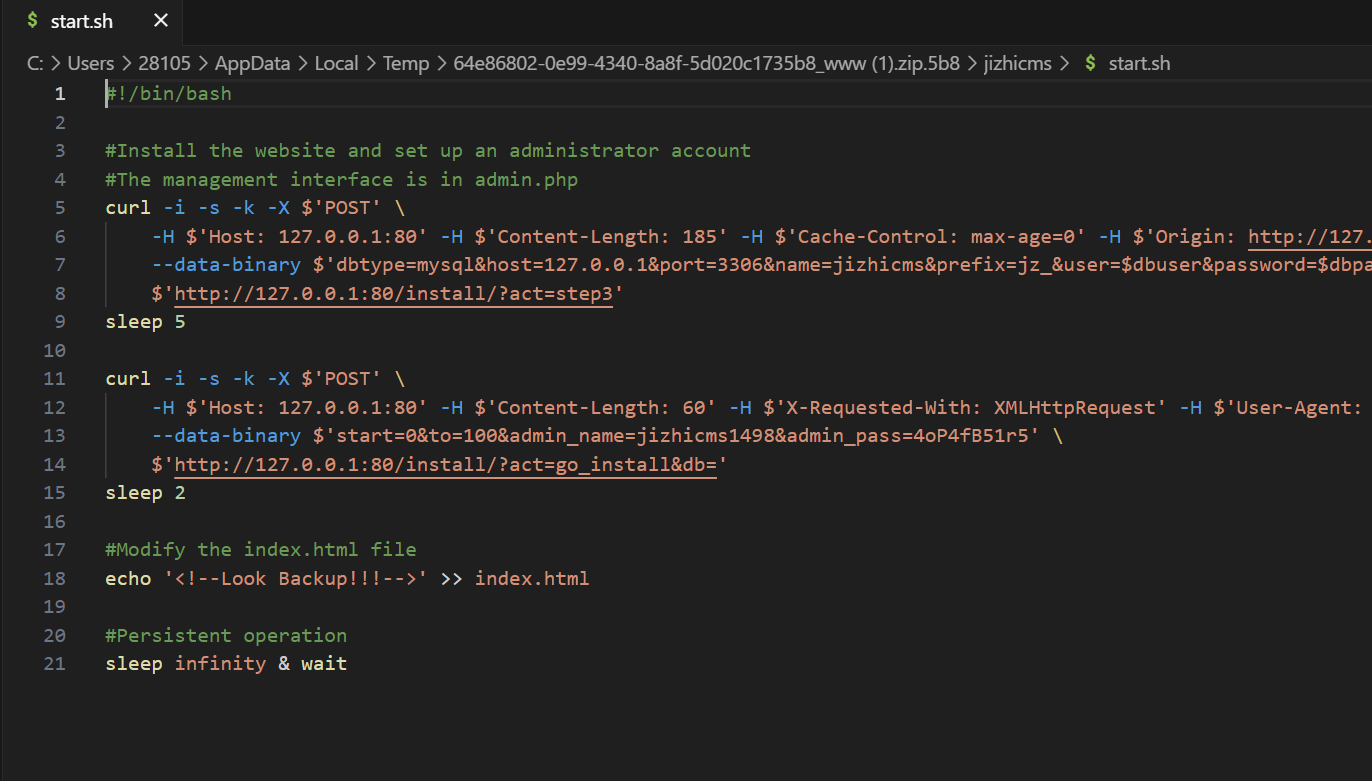Follow the go_install URL link
This screenshot has width=1372, height=781.
(x=445, y=465)
